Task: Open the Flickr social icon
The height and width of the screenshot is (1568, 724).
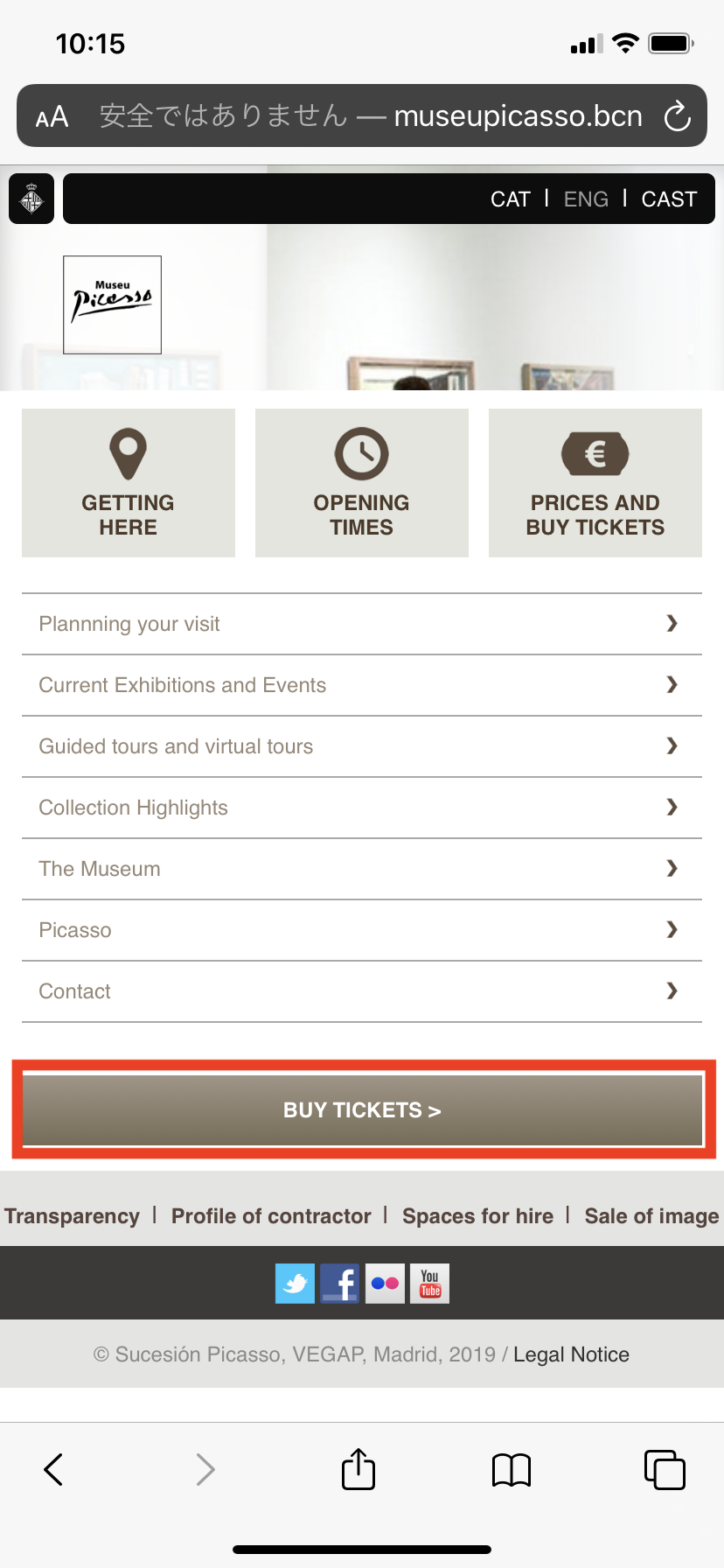Action: (385, 1284)
